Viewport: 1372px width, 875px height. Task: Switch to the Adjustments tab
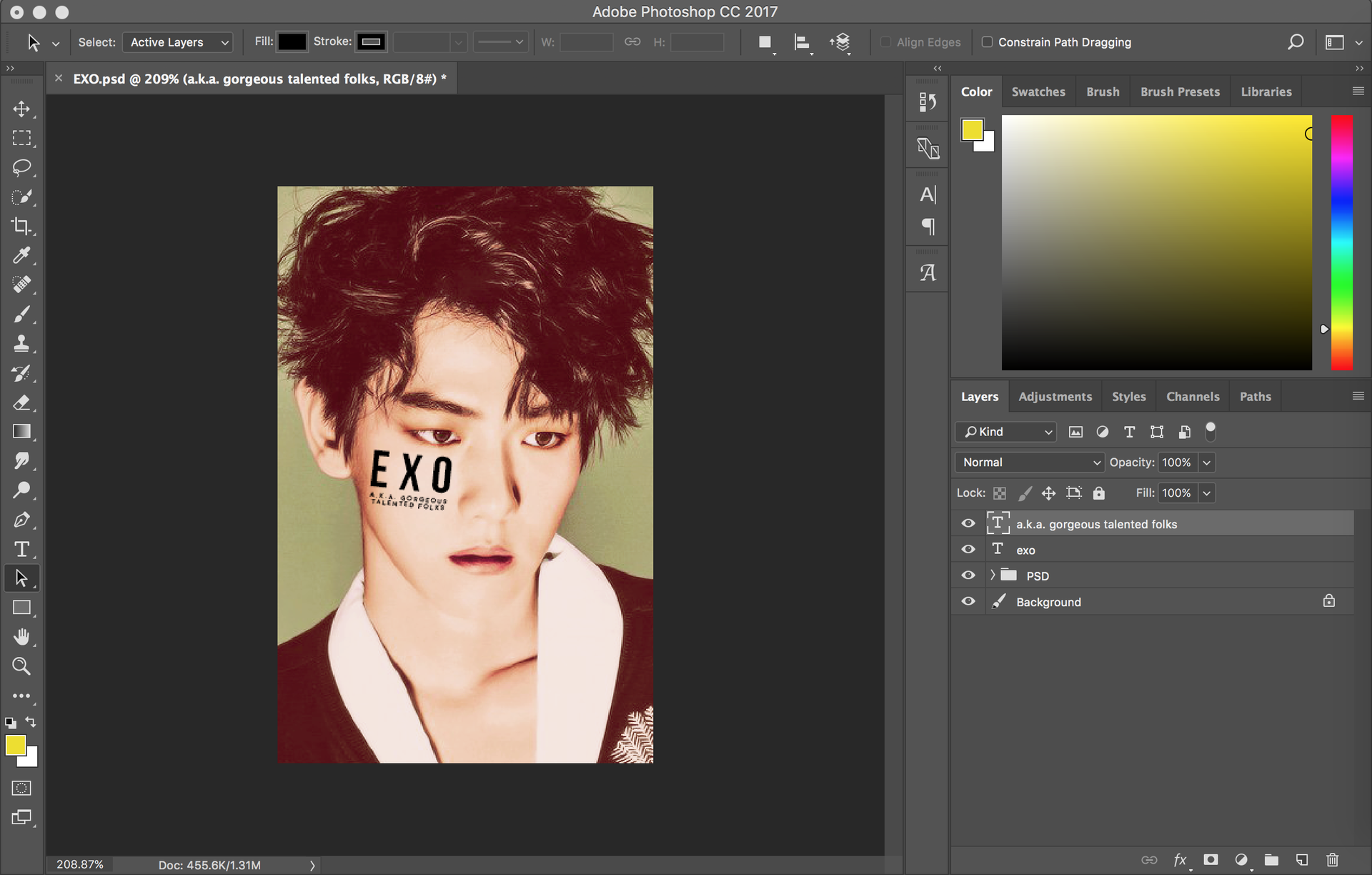(x=1055, y=397)
